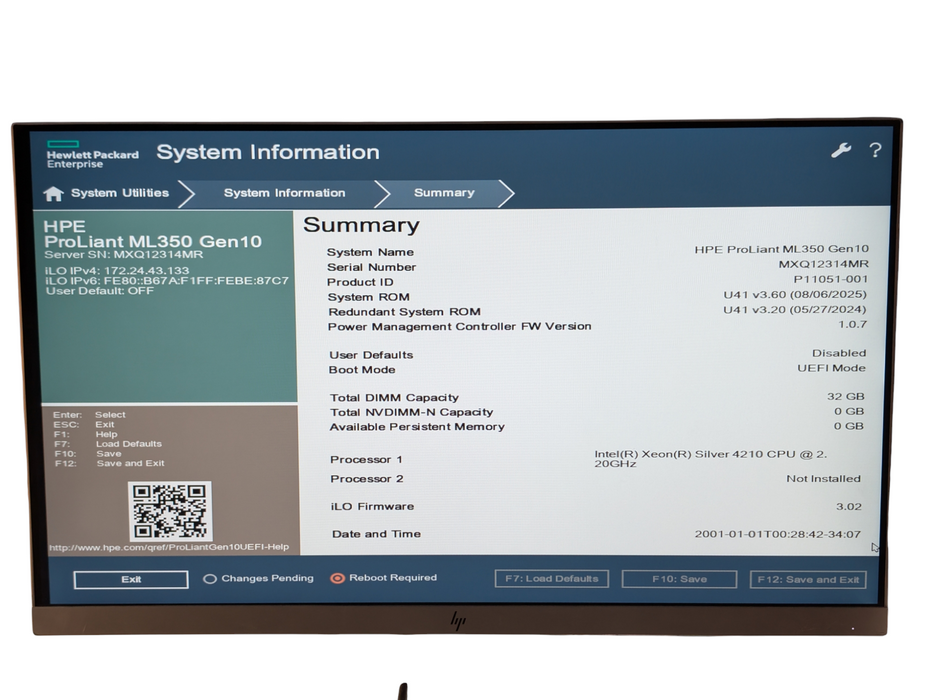Image resolution: width=930 pixels, height=700 pixels.
Task: Click F12: Save and Exit button
Action: coord(808,580)
